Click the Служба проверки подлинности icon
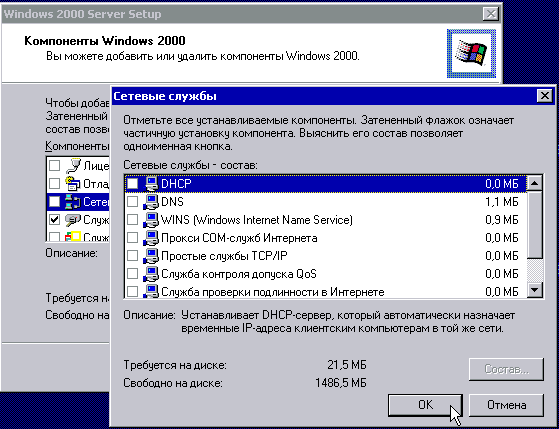 [151, 291]
